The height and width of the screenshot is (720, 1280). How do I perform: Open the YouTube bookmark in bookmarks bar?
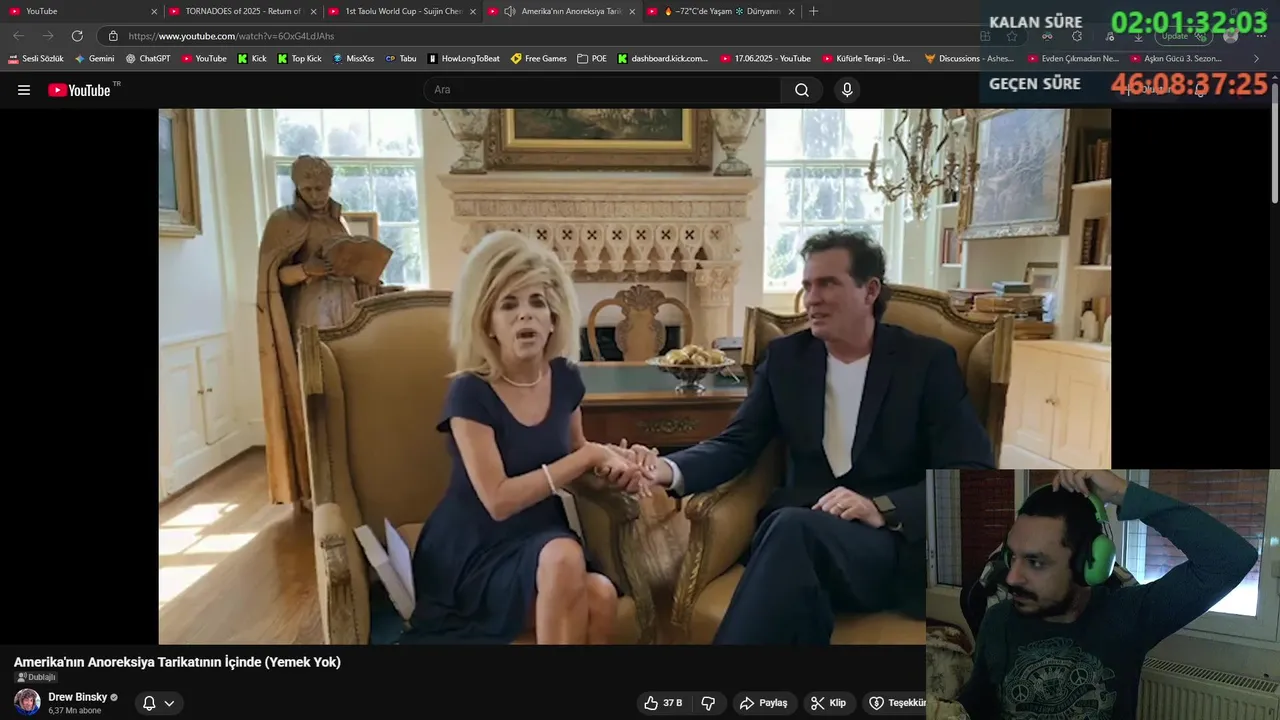point(204,59)
